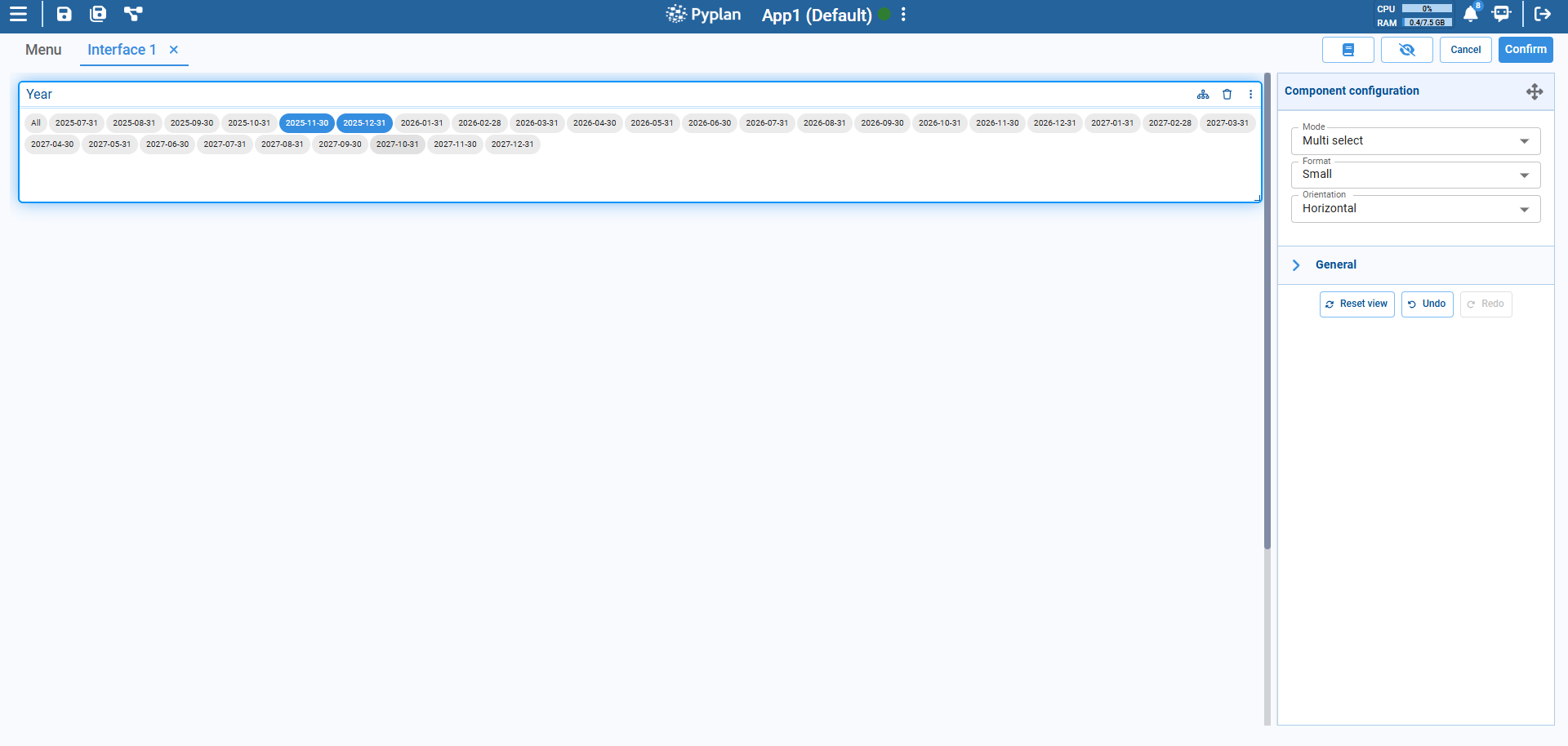The width and height of the screenshot is (1568, 746).
Task: Delete the Year component with trash icon
Action: pyautogui.click(x=1227, y=95)
